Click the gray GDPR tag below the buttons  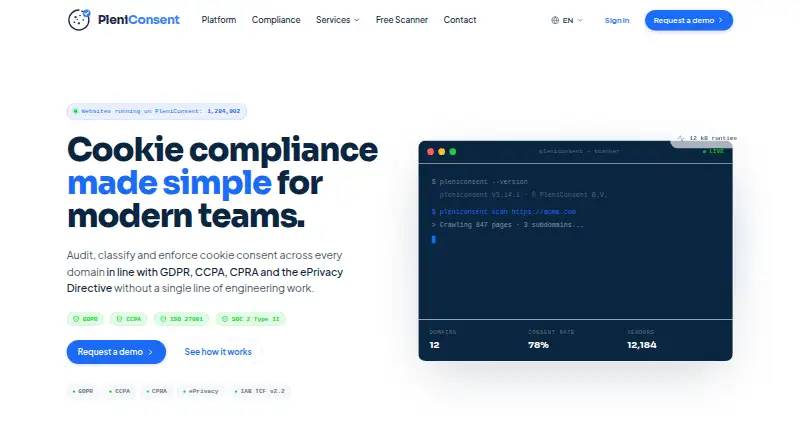83,392
